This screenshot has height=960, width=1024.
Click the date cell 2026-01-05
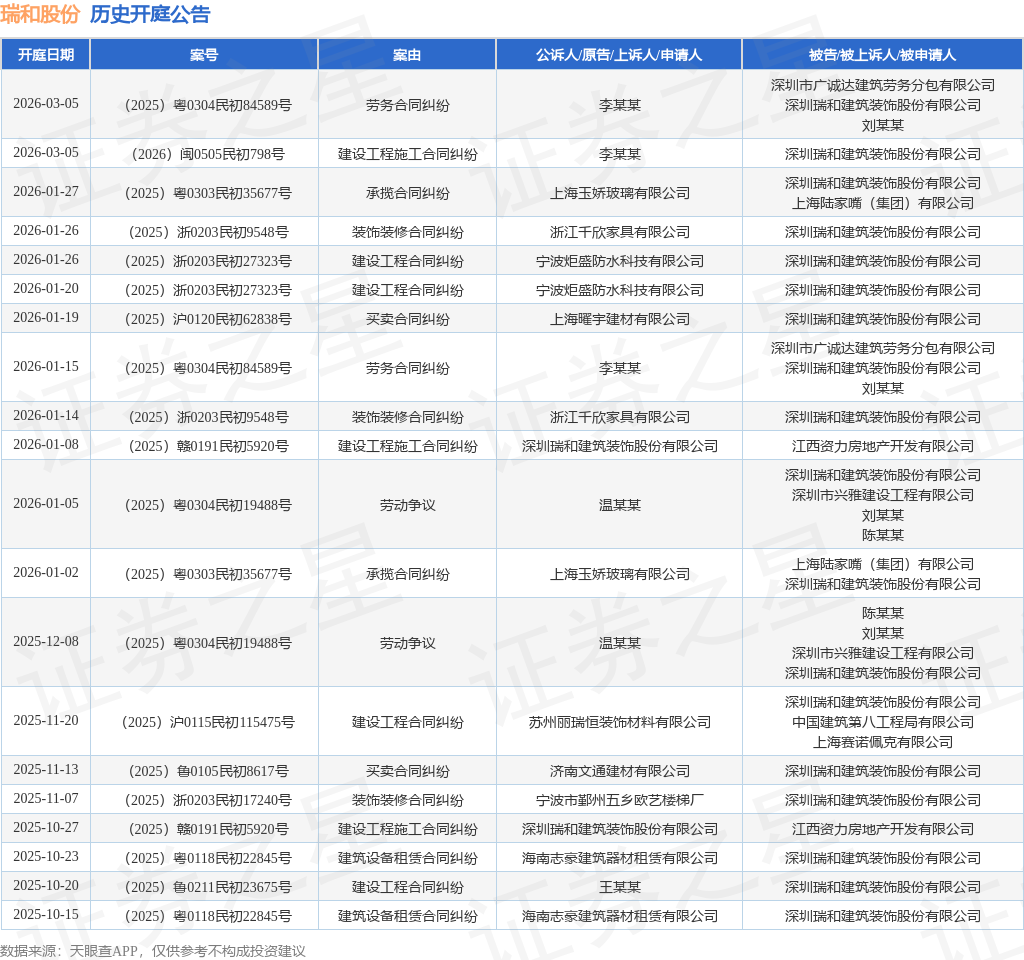tap(46, 504)
